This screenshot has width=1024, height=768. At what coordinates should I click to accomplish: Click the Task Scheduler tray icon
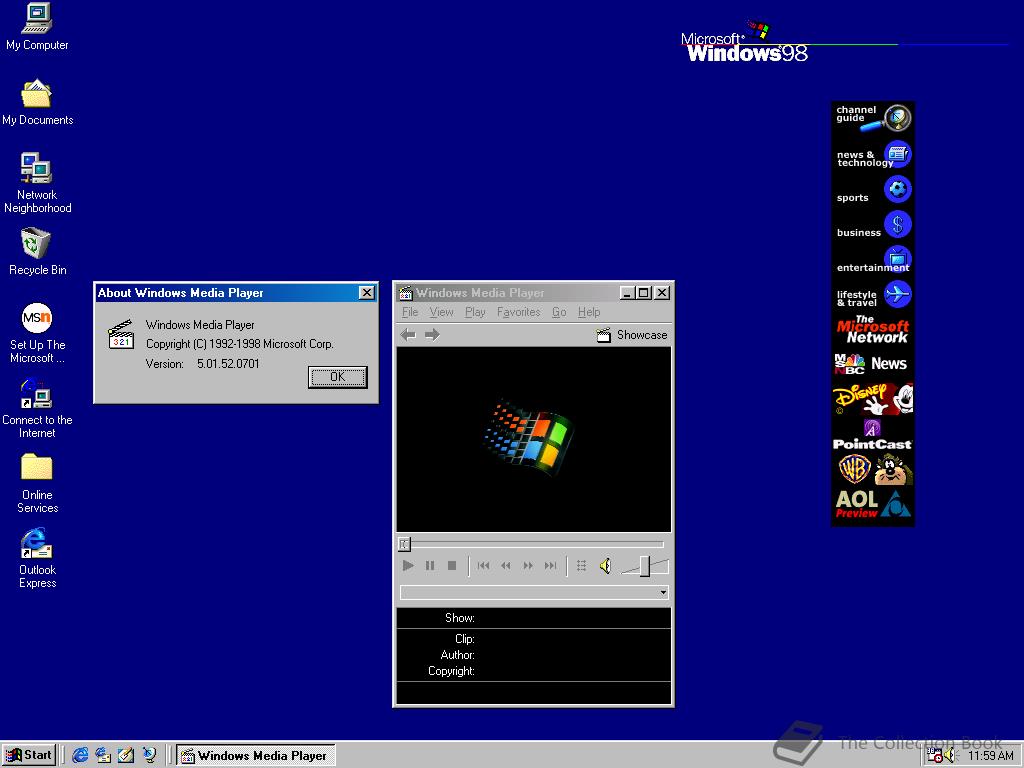[935, 756]
